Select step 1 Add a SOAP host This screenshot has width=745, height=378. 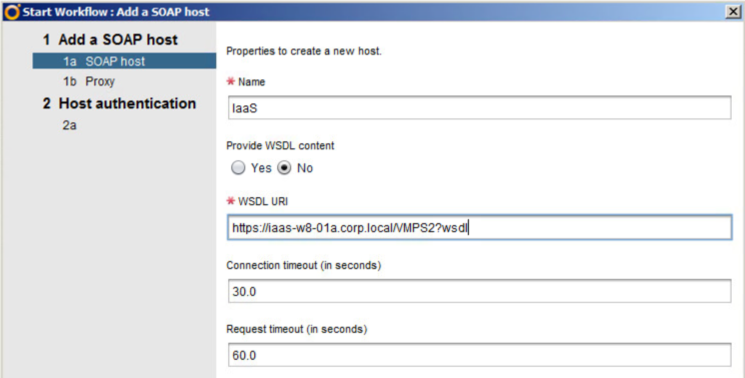[110, 39]
